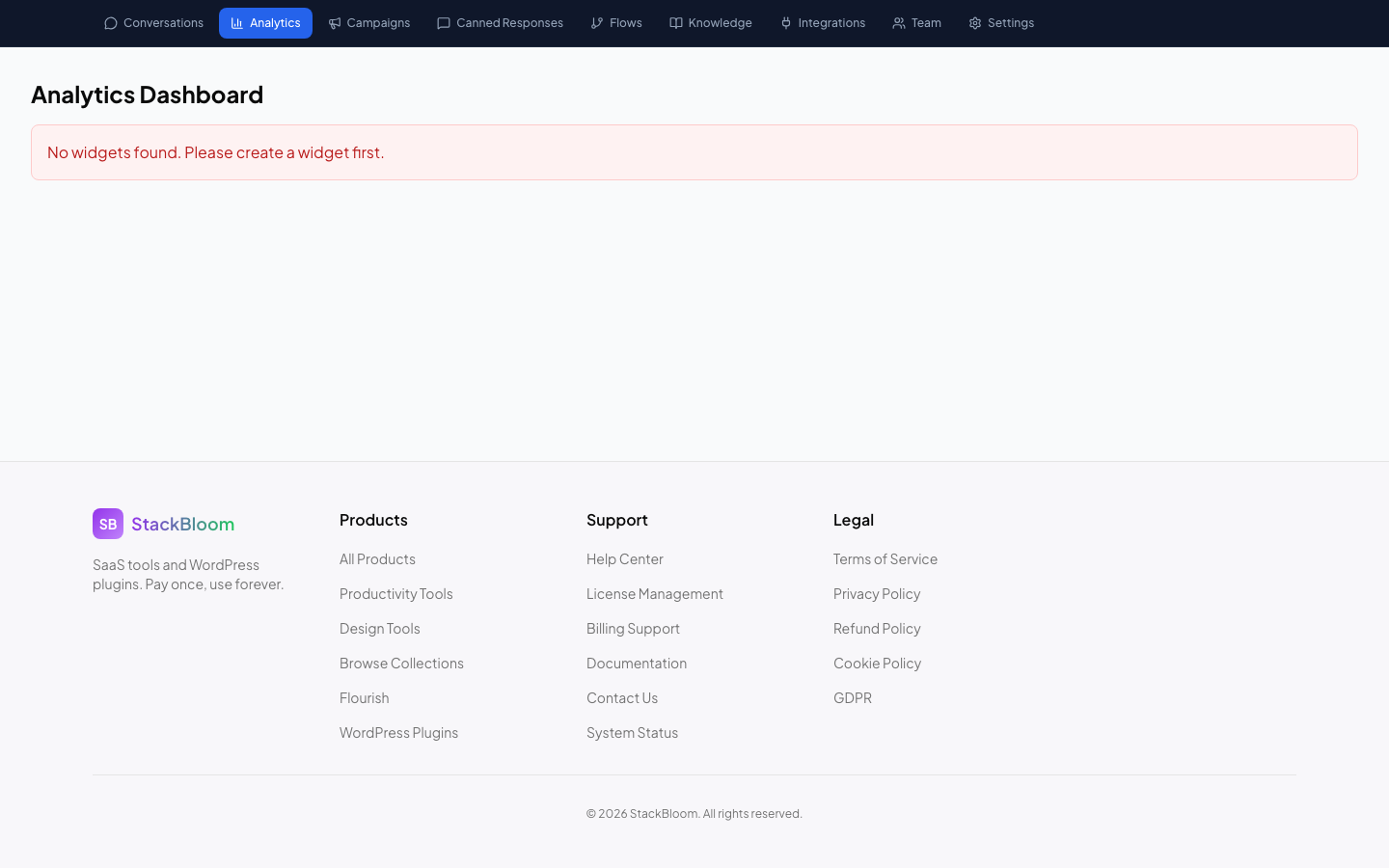
Task: Click the StackBloom SB logo badge
Action: (108, 524)
